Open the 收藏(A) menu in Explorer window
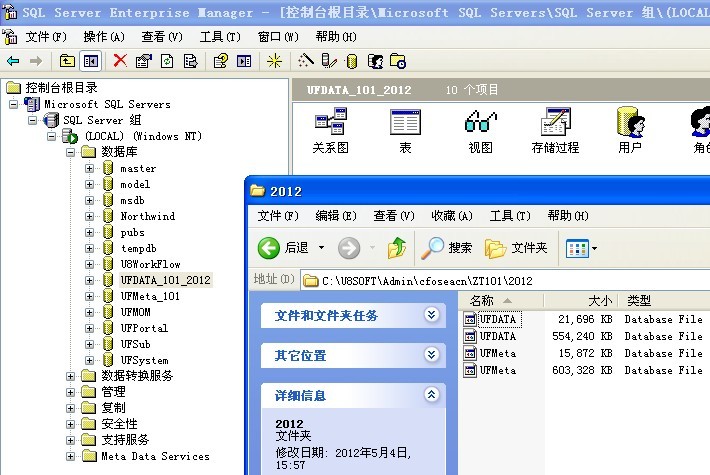The image size is (710, 475). pos(452,216)
